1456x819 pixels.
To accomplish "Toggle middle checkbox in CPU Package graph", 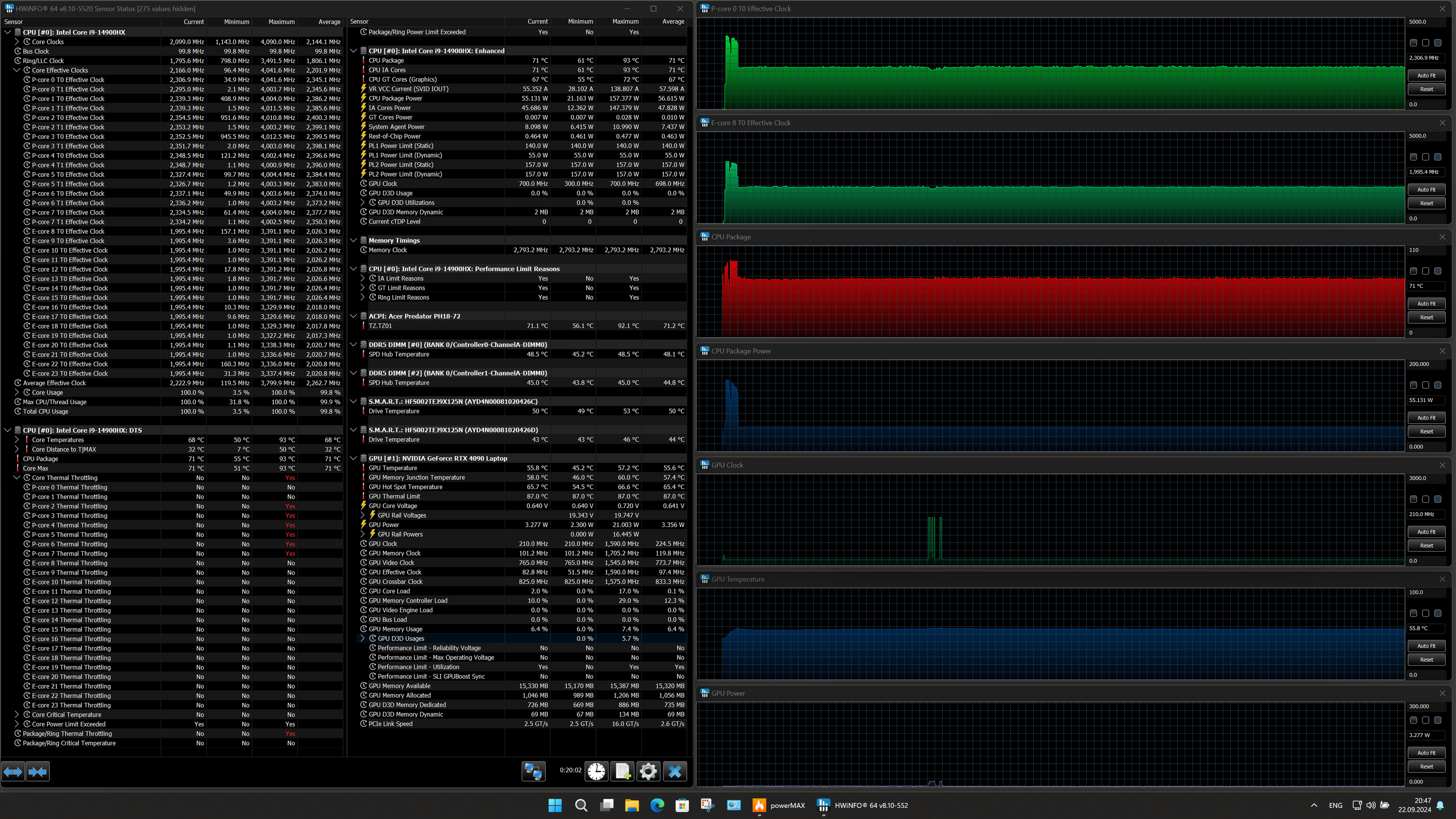I will pos(1425,271).
